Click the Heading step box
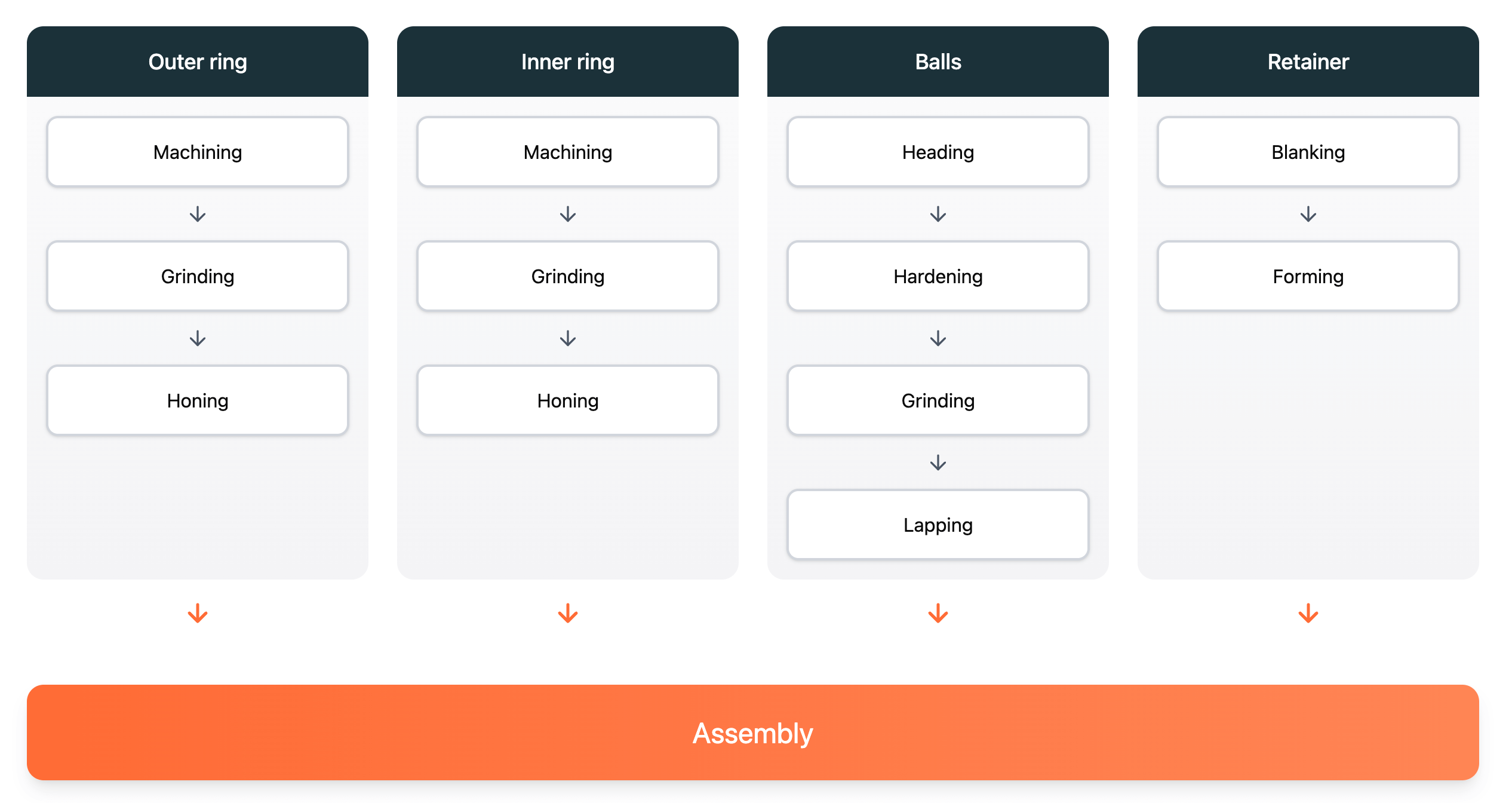The height and width of the screenshot is (803, 1512). (938, 152)
